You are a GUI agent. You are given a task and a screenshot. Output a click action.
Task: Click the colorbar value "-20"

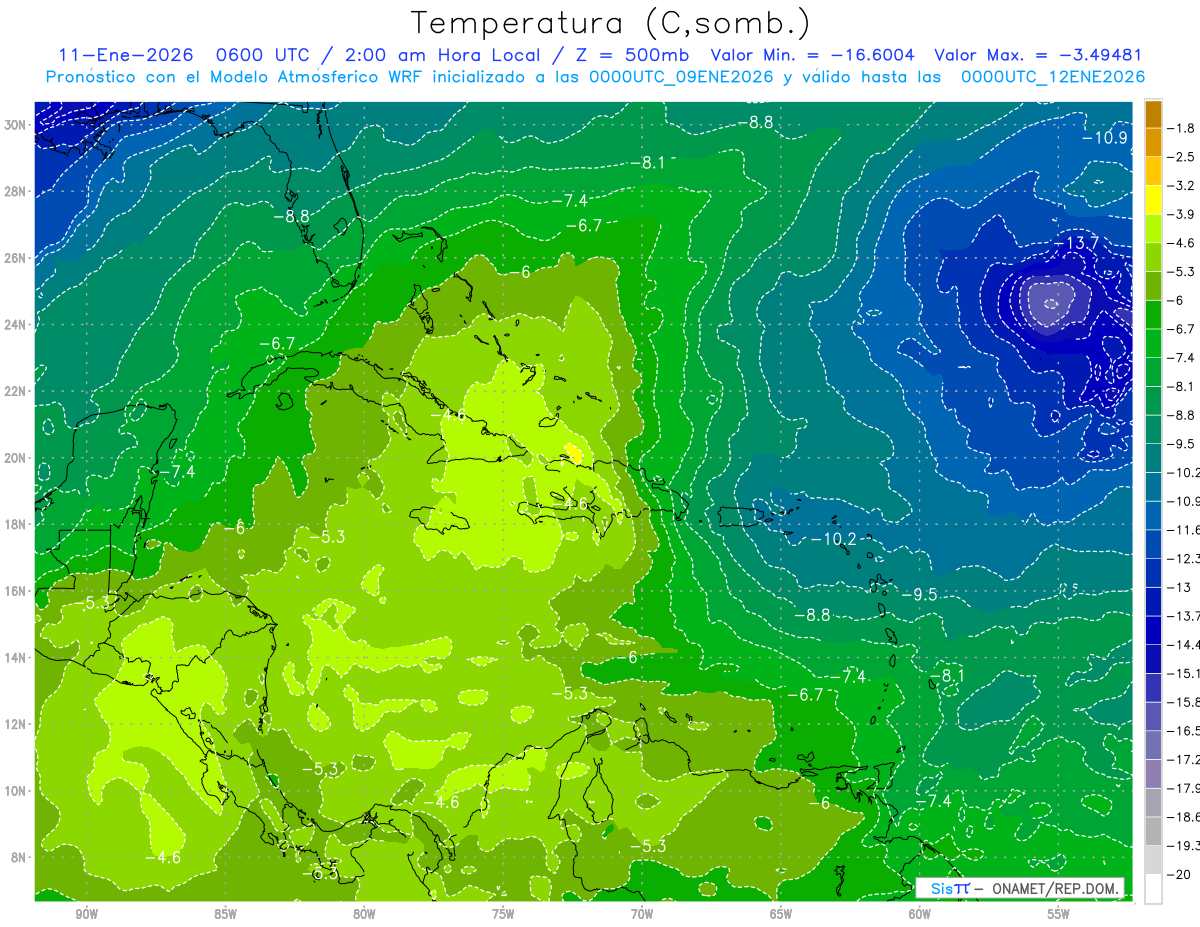1180,875
